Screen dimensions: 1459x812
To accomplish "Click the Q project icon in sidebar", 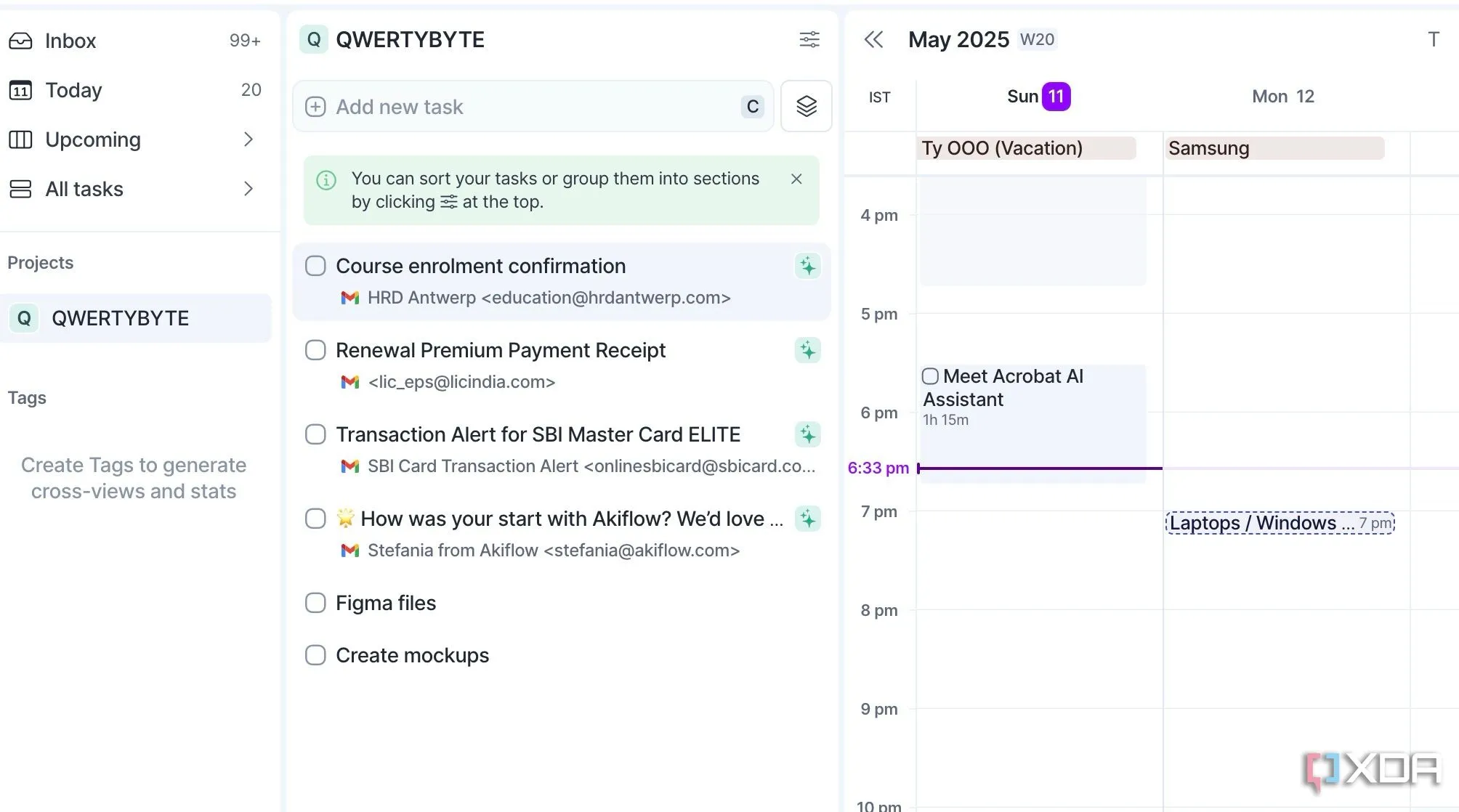I will click(x=24, y=318).
